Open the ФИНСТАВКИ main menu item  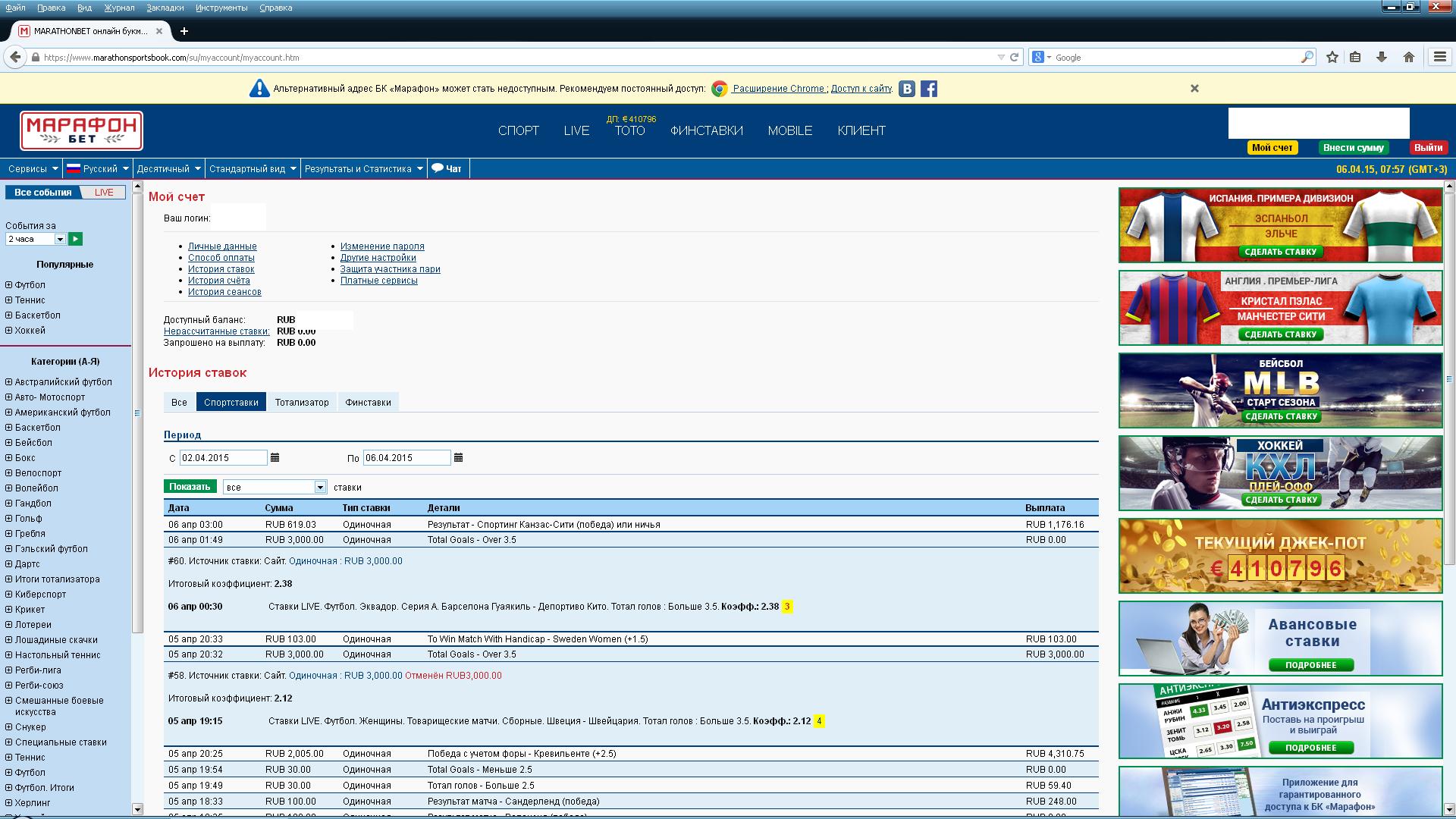coord(707,130)
